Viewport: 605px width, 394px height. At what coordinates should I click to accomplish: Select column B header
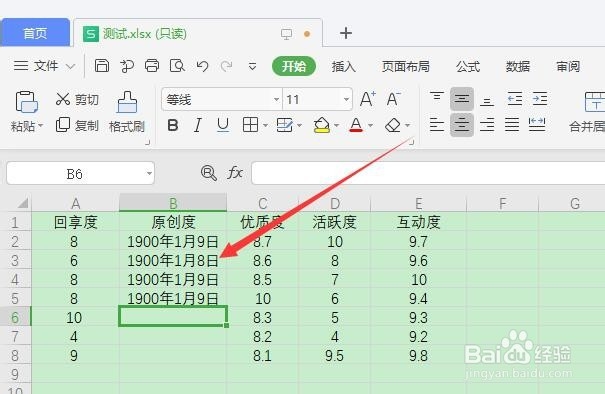[173, 203]
